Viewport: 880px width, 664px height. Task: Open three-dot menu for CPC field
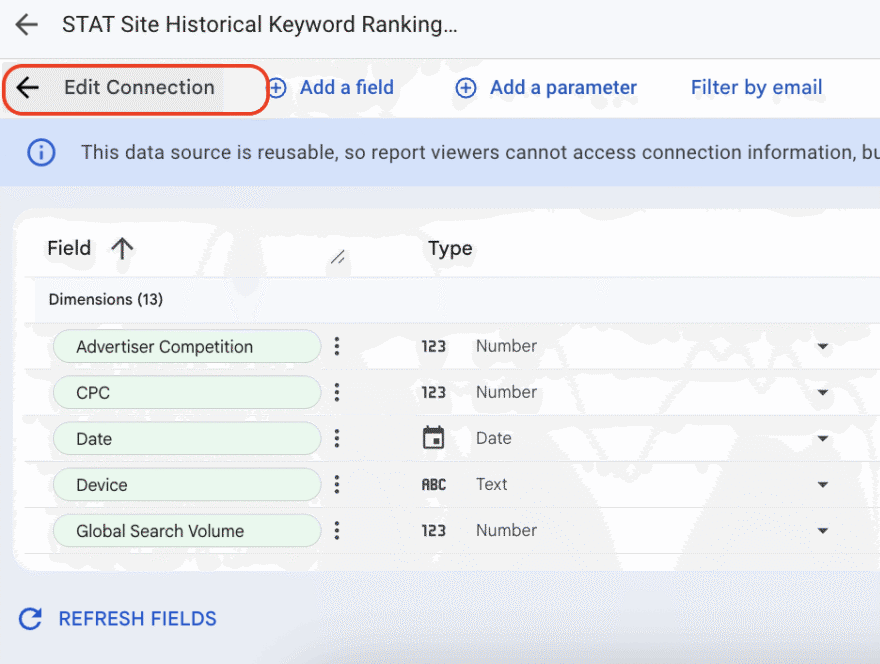pyautogui.click(x=337, y=392)
